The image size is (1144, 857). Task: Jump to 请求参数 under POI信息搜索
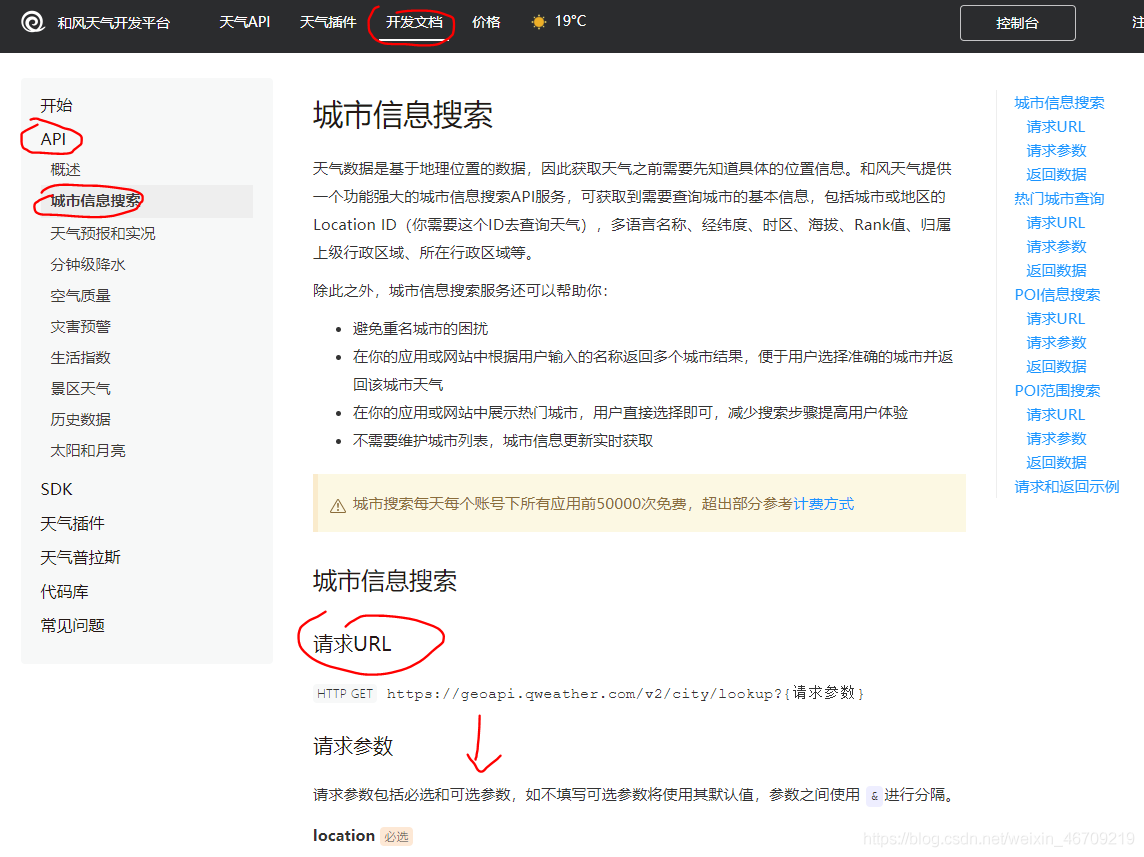tap(1056, 343)
